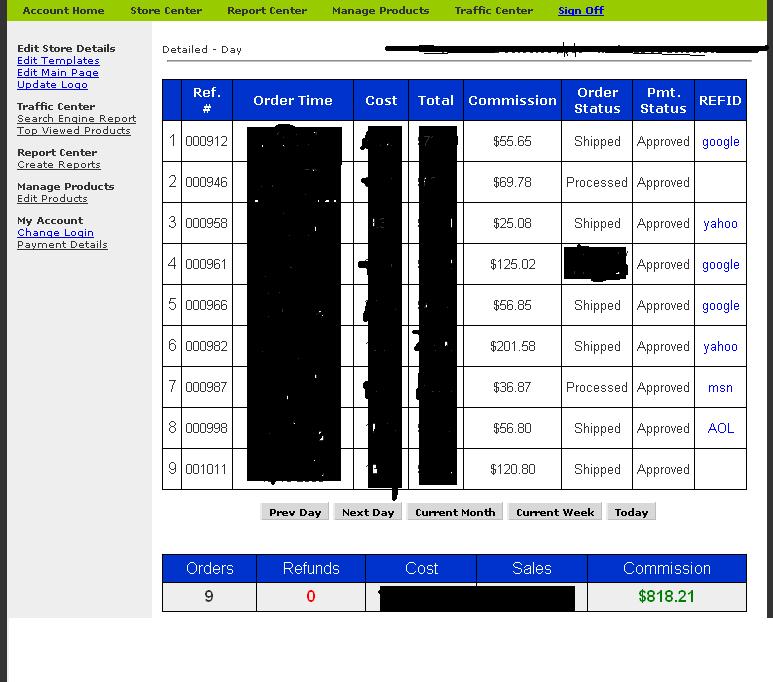
Task: Select Manage Products in top navigation
Action: pos(380,11)
